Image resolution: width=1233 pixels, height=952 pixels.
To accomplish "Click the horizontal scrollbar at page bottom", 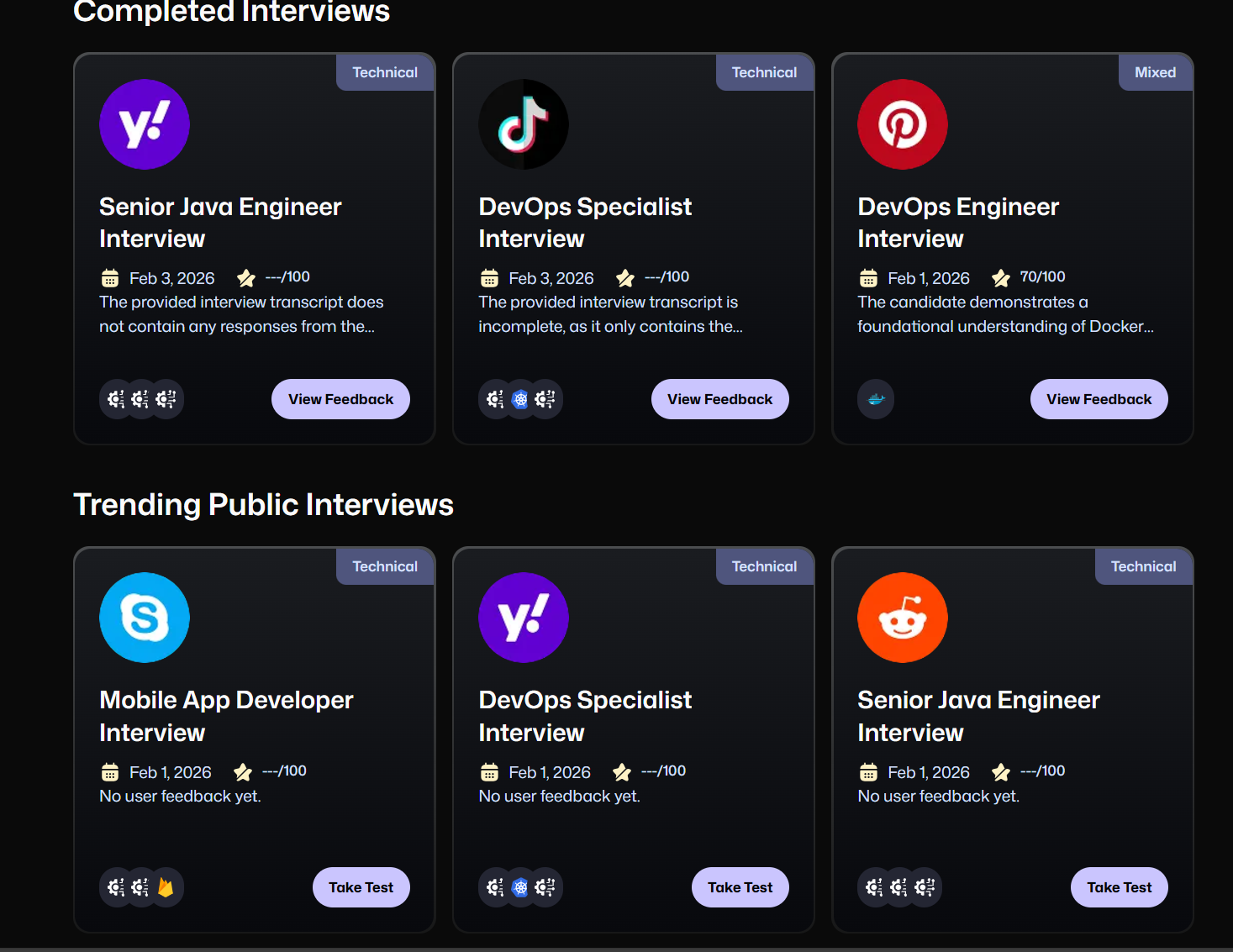I will [616, 947].
